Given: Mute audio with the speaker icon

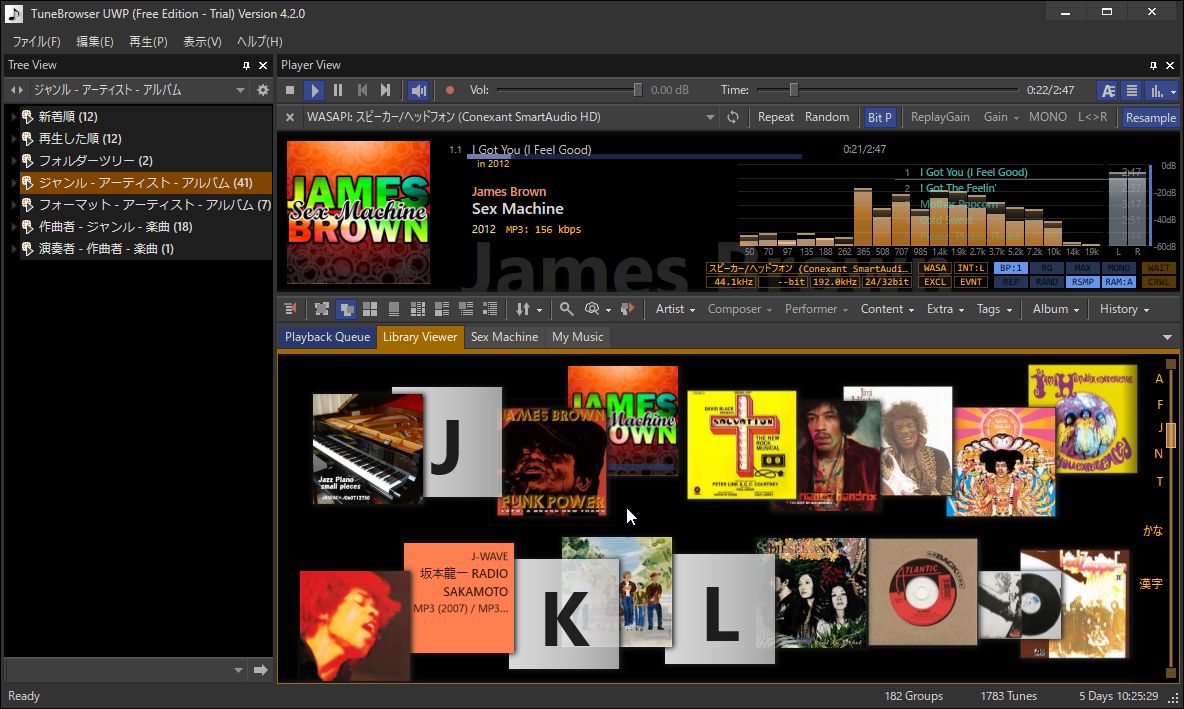Looking at the screenshot, I should (x=419, y=90).
